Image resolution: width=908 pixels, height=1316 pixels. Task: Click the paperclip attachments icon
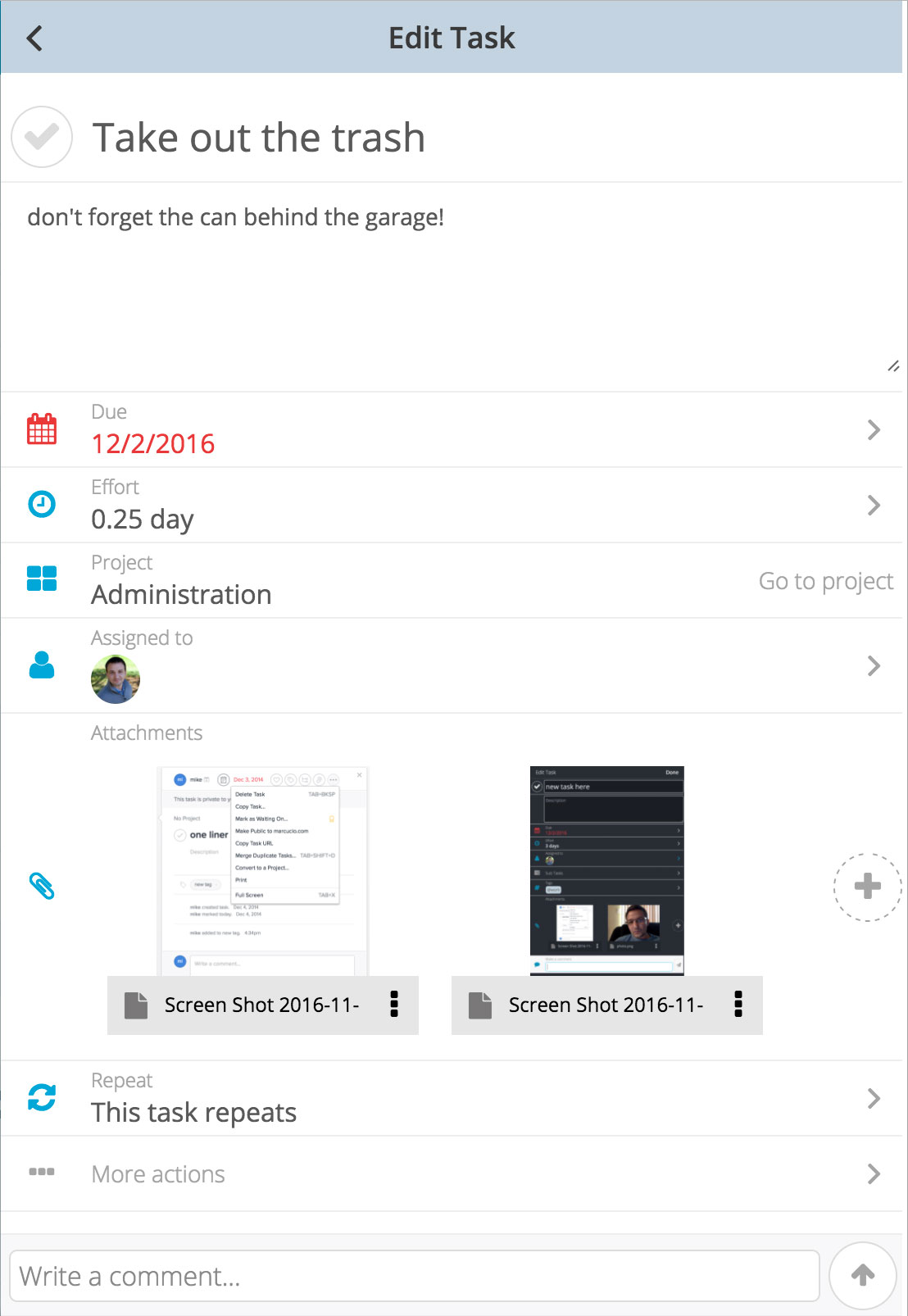click(42, 886)
